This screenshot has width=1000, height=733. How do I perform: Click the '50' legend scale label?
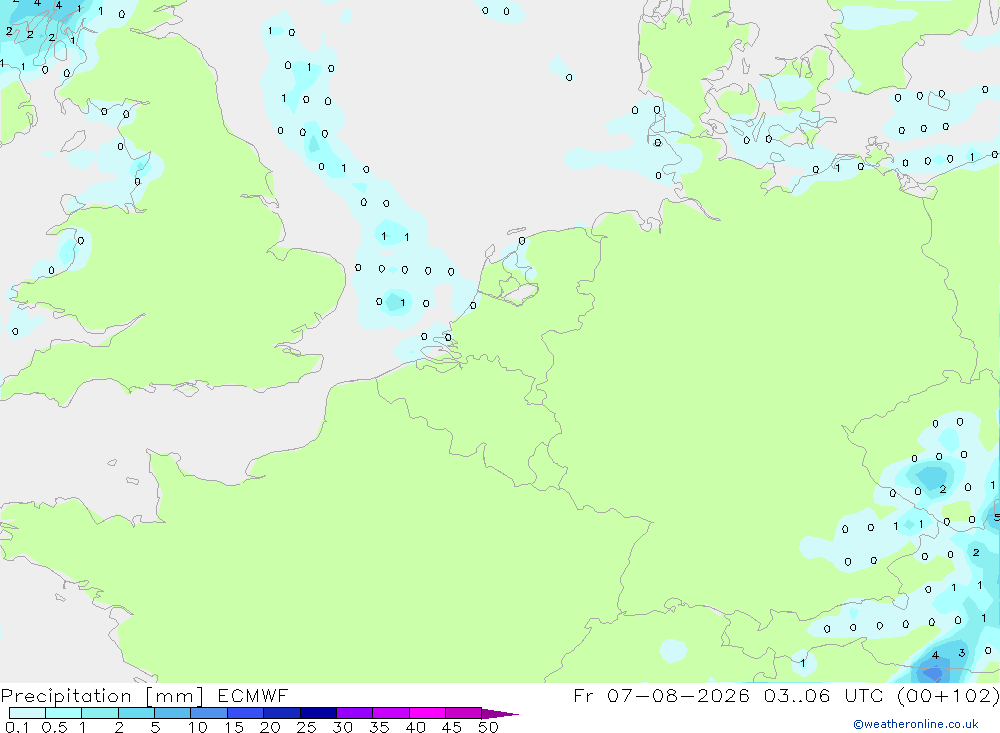point(488,727)
